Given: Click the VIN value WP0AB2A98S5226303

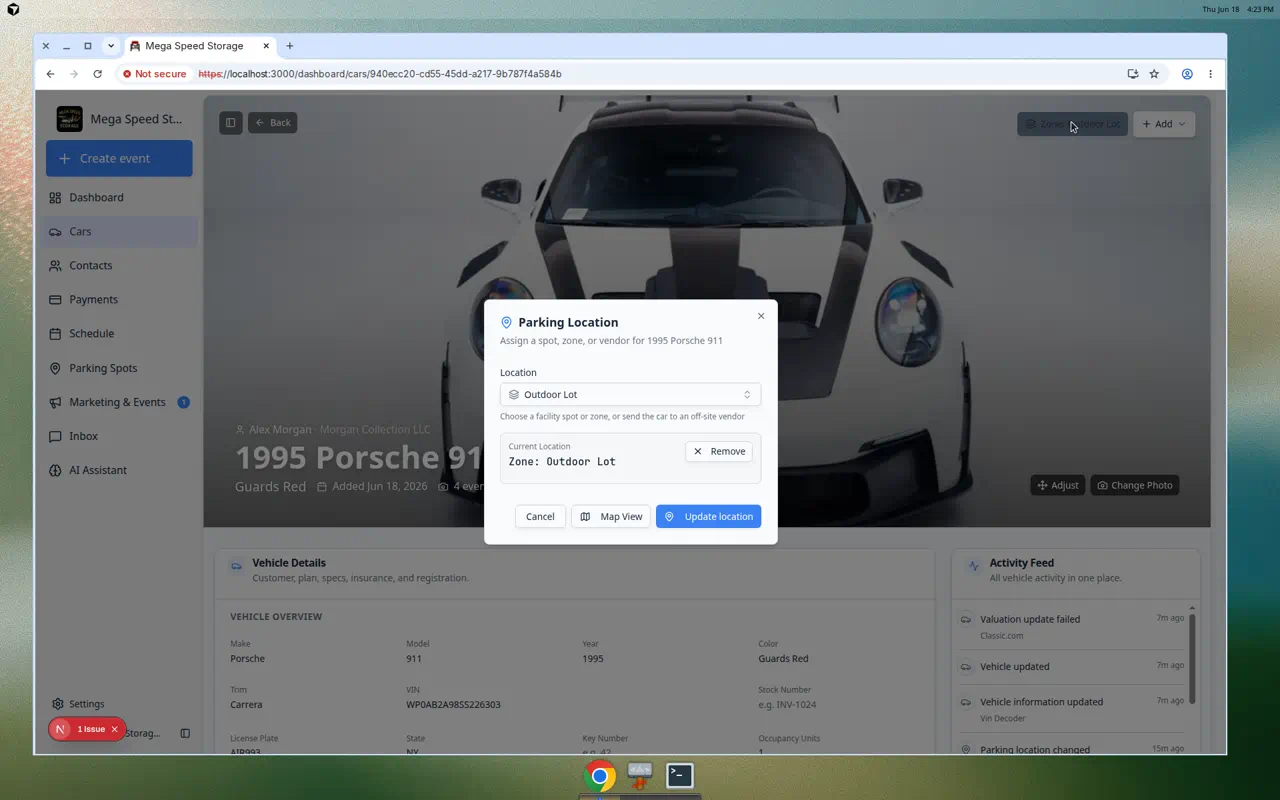Looking at the screenshot, I should (453, 704).
